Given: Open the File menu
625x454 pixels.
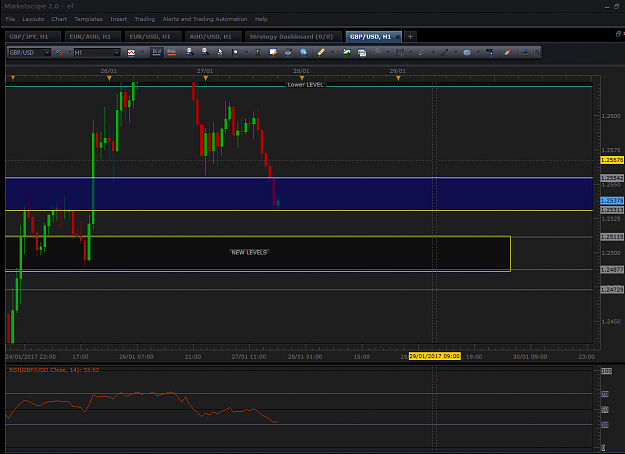Looking at the screenshot, I should [10, 19].
